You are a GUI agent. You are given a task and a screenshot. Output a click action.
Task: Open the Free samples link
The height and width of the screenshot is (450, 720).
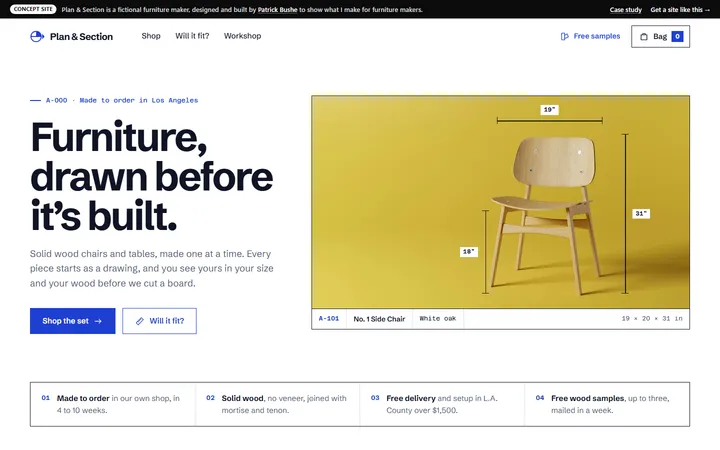click(x=590, y=36)
